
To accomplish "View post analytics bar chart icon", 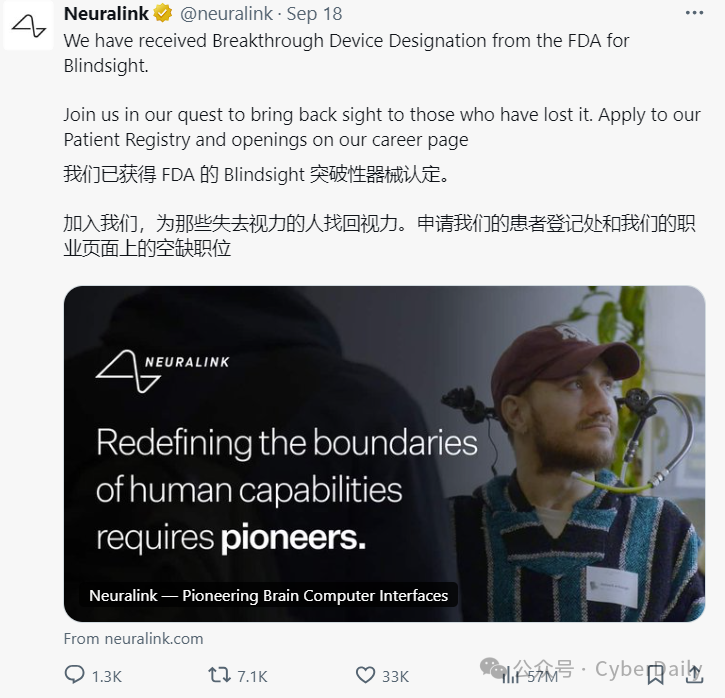I will tap(510, 675).
